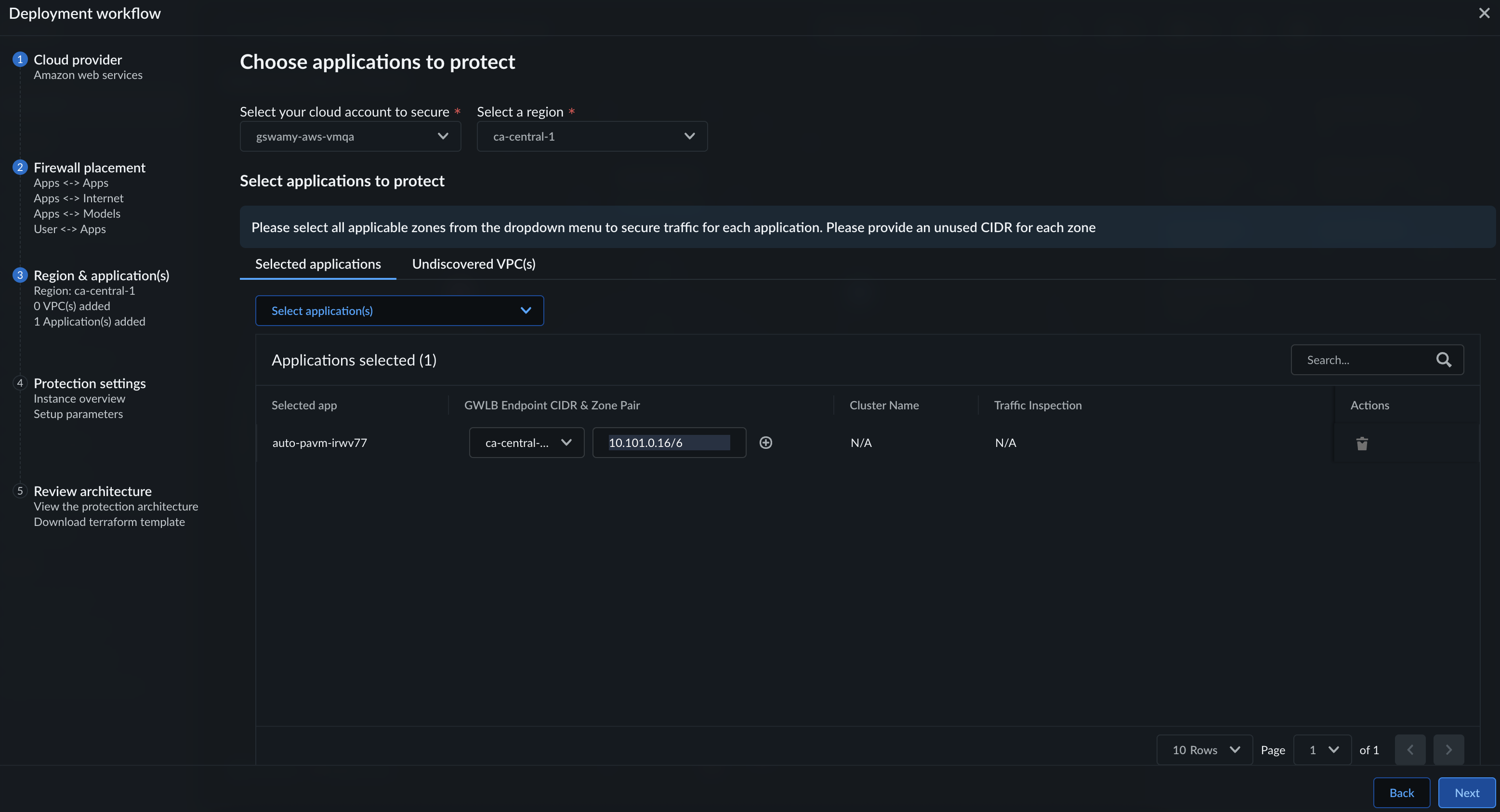Click step 2 Firewall placement circle

[x=20, y=168]
